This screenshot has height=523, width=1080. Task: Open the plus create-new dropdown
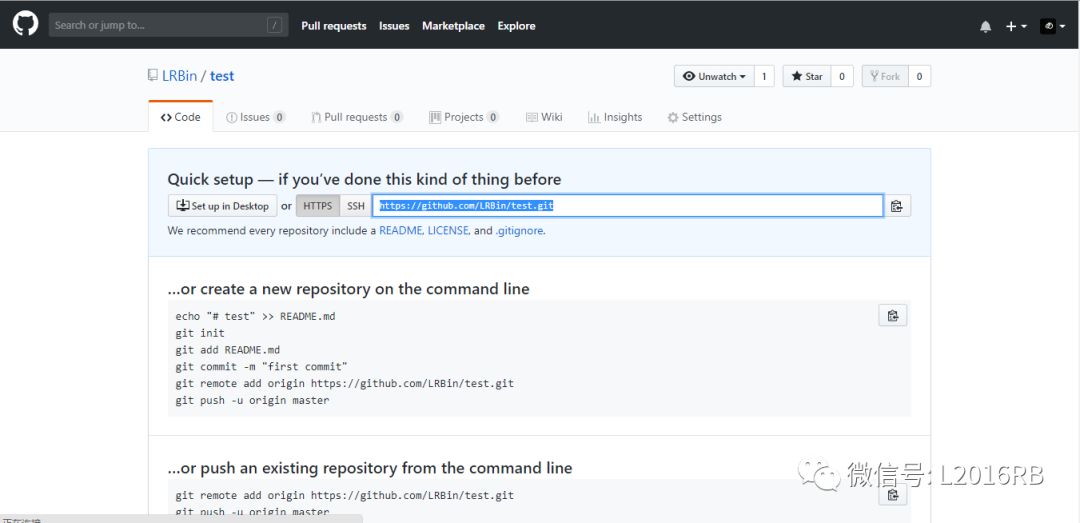(1016, 26)
